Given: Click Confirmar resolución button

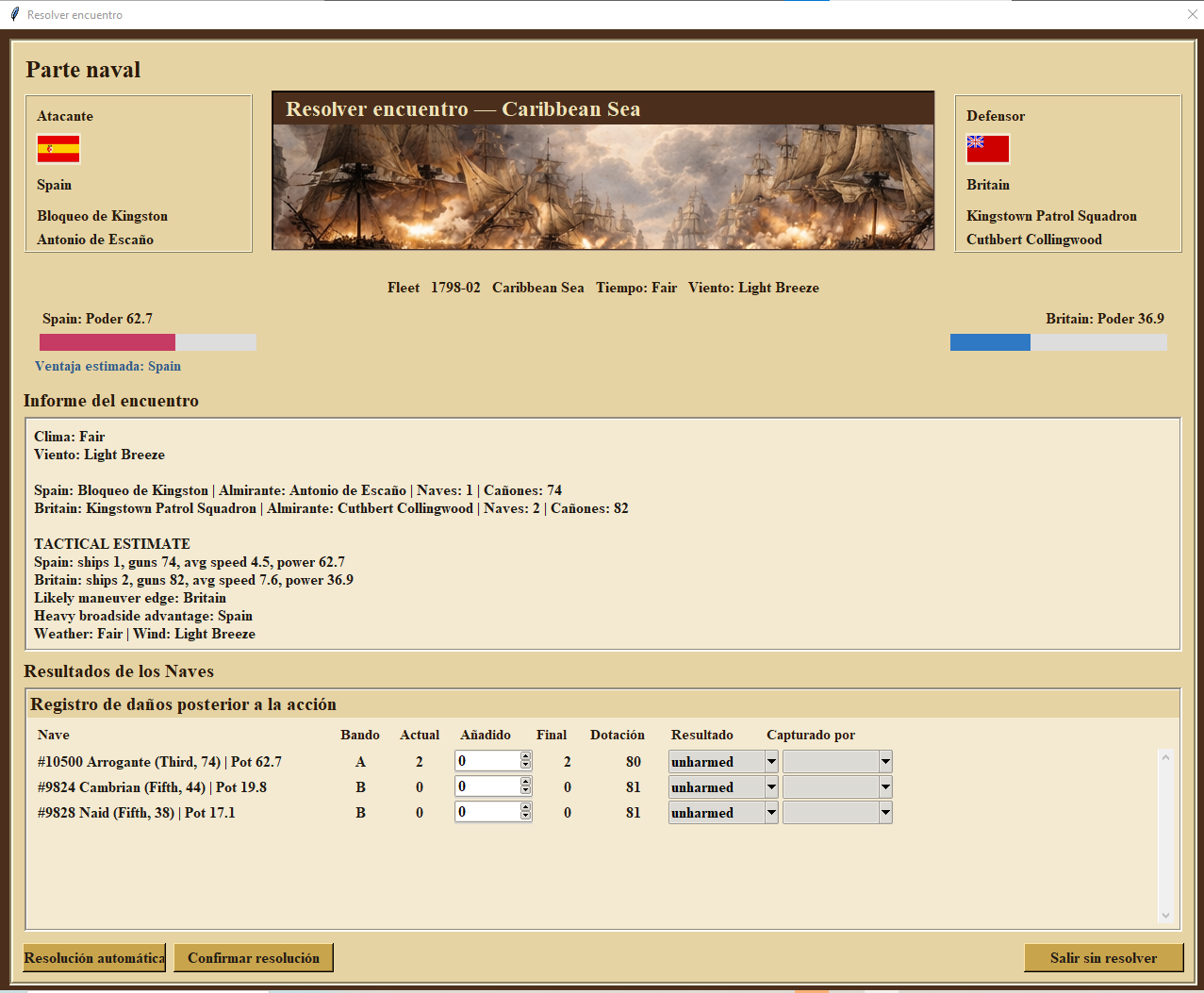Looking at the screenshot, I should (x=254, y=958).
